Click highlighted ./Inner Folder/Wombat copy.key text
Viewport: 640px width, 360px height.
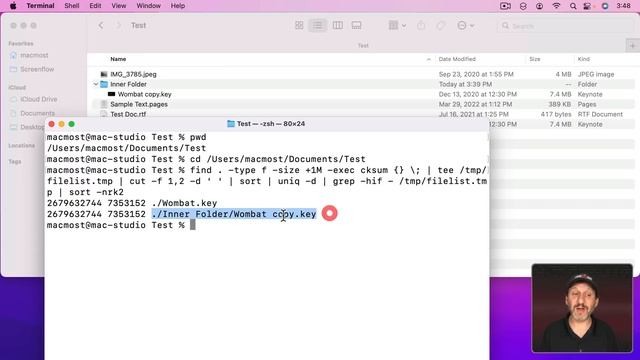point(233,214)
